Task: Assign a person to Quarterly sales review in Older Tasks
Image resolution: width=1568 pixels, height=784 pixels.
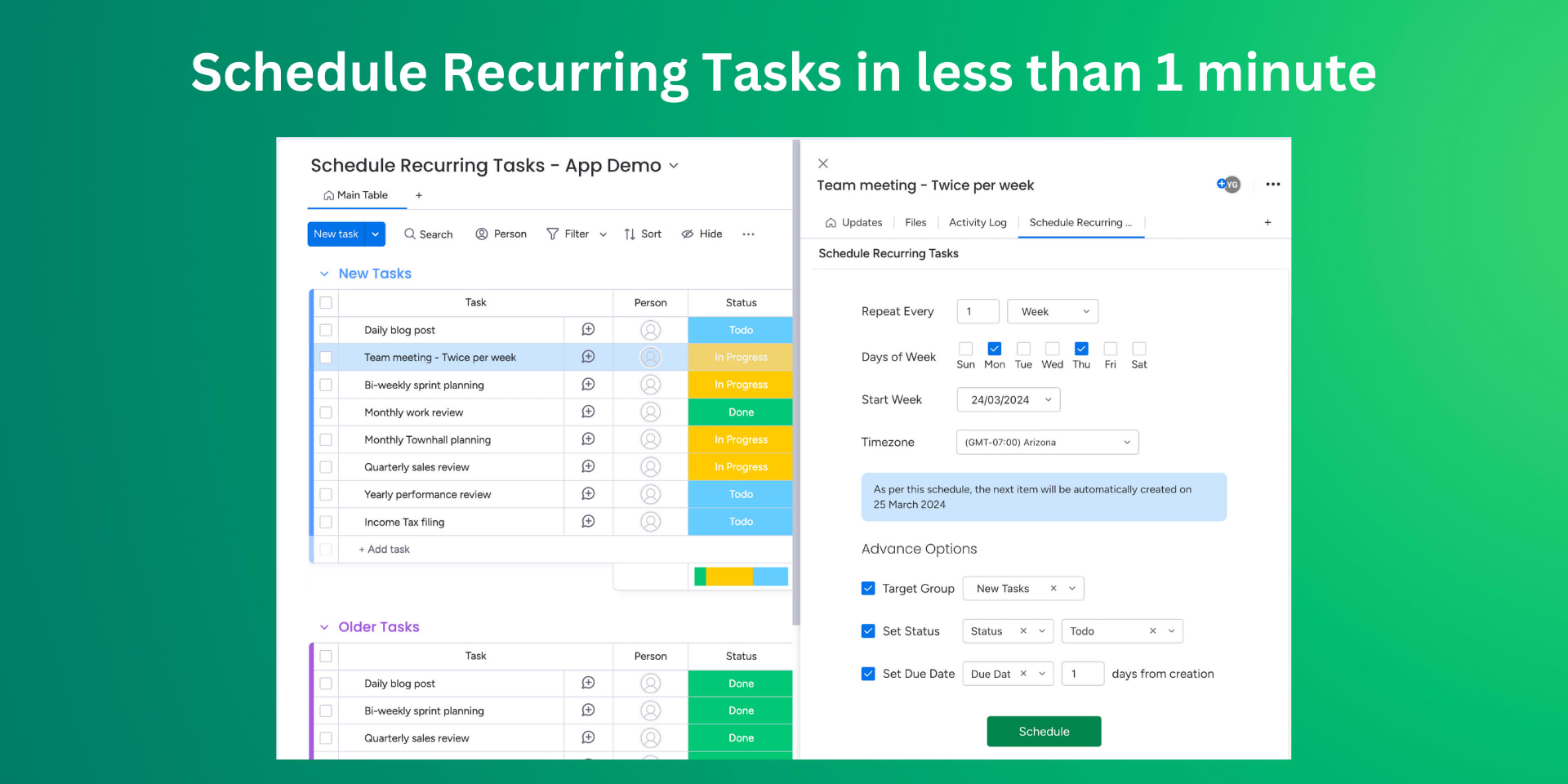Action: click(650, 738)
